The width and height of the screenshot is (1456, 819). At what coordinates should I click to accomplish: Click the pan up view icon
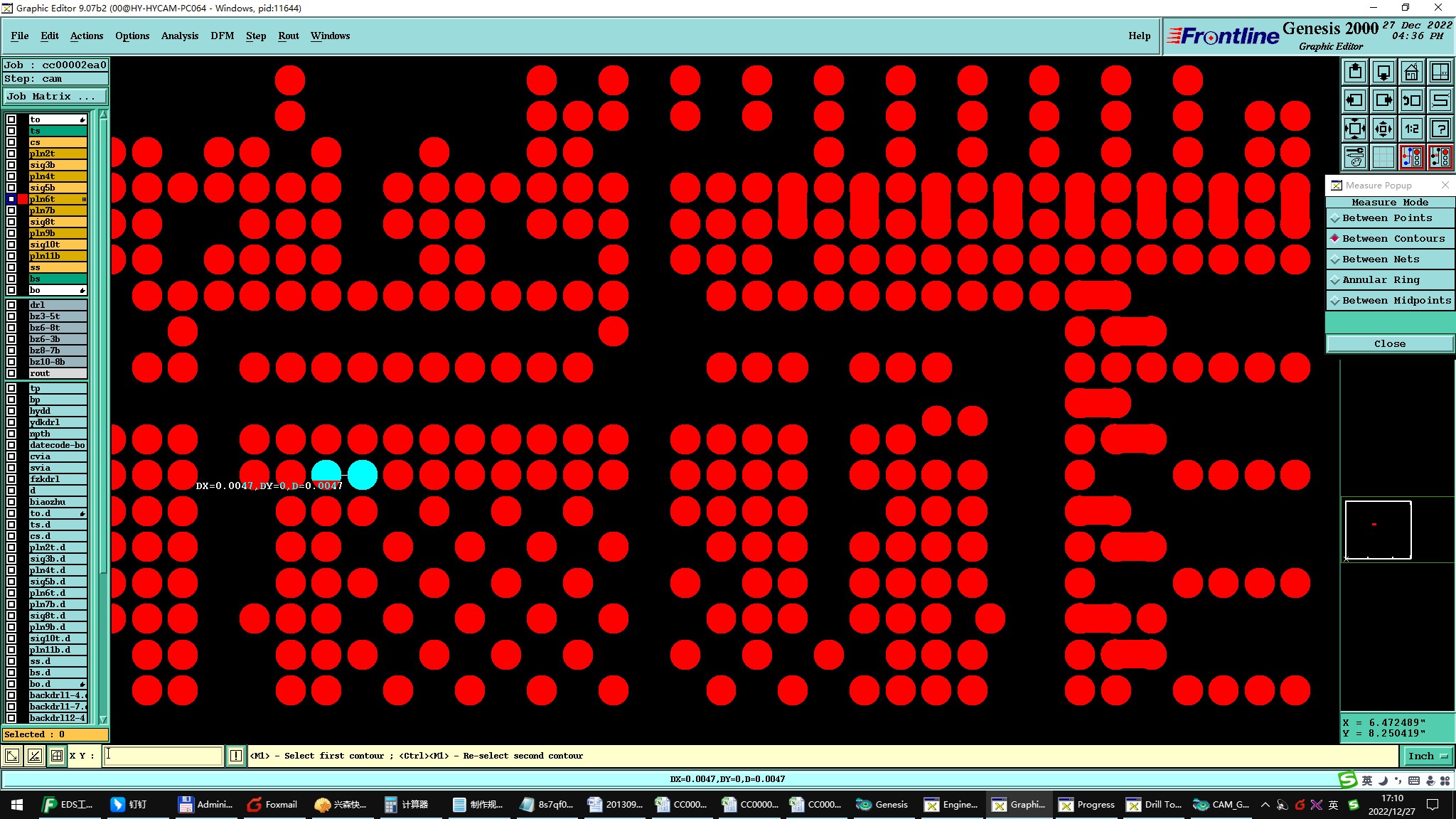1354,72
